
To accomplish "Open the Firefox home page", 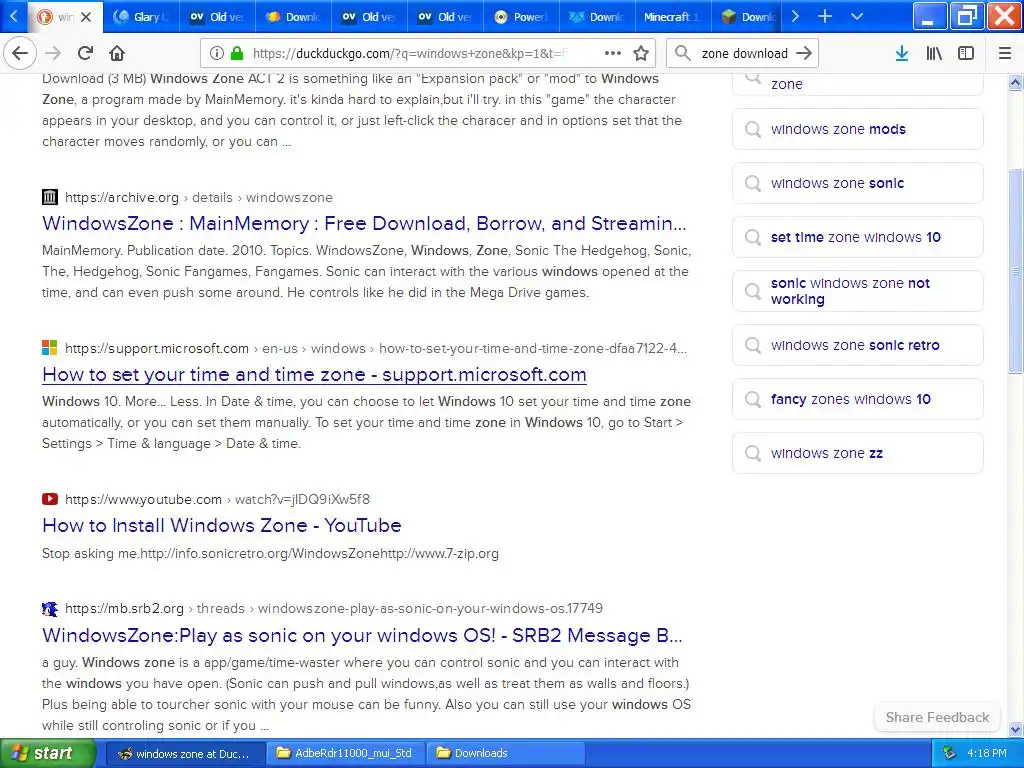I will [117, 53].
